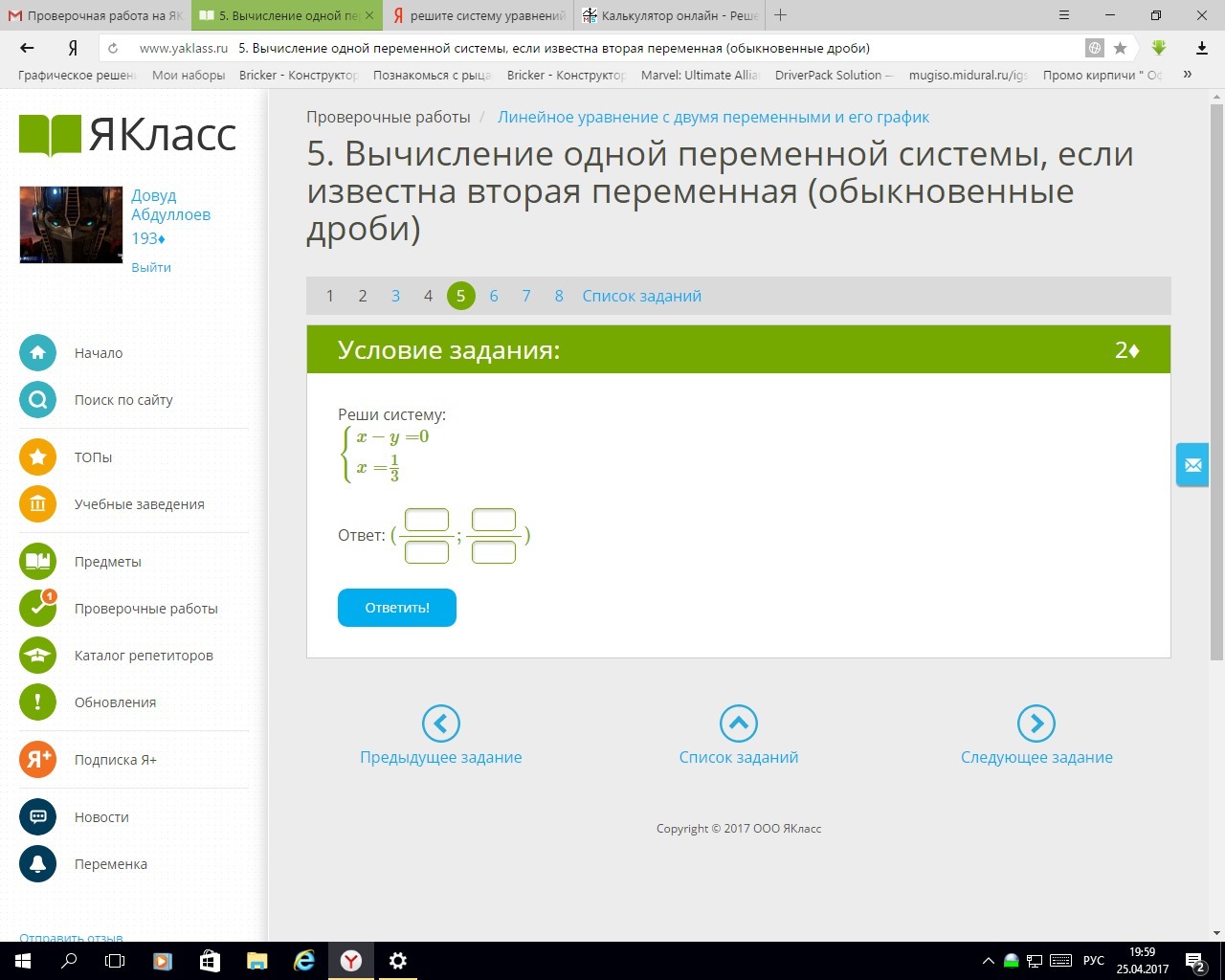The height and width of the screenshot is (980, 1225).
Task: Open Internet Explorer from the taskbar
Action: [x=304, y=961]
